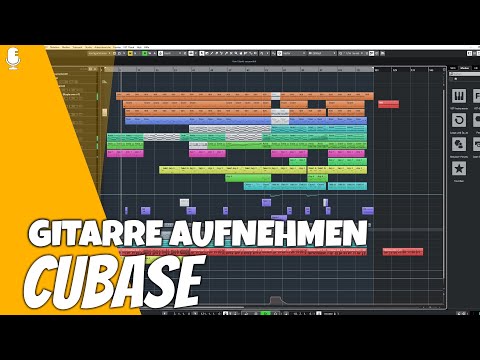Click the gray timeline ruler above tracks
Viewport: 480px width, 360px height.
pos(239,69)
